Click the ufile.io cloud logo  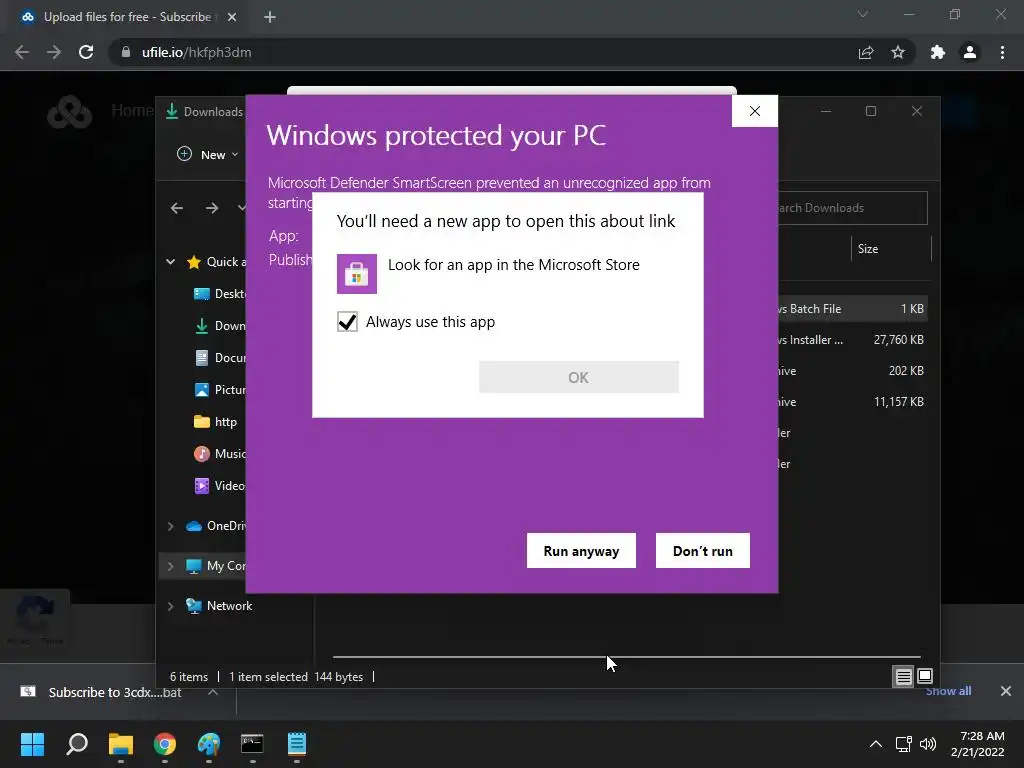(x=69, y=112)
